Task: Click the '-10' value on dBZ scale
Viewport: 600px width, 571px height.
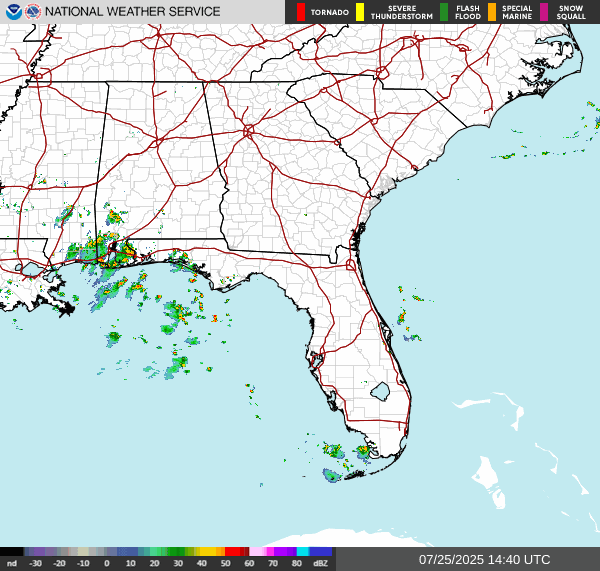Action: tap(83, 563)
